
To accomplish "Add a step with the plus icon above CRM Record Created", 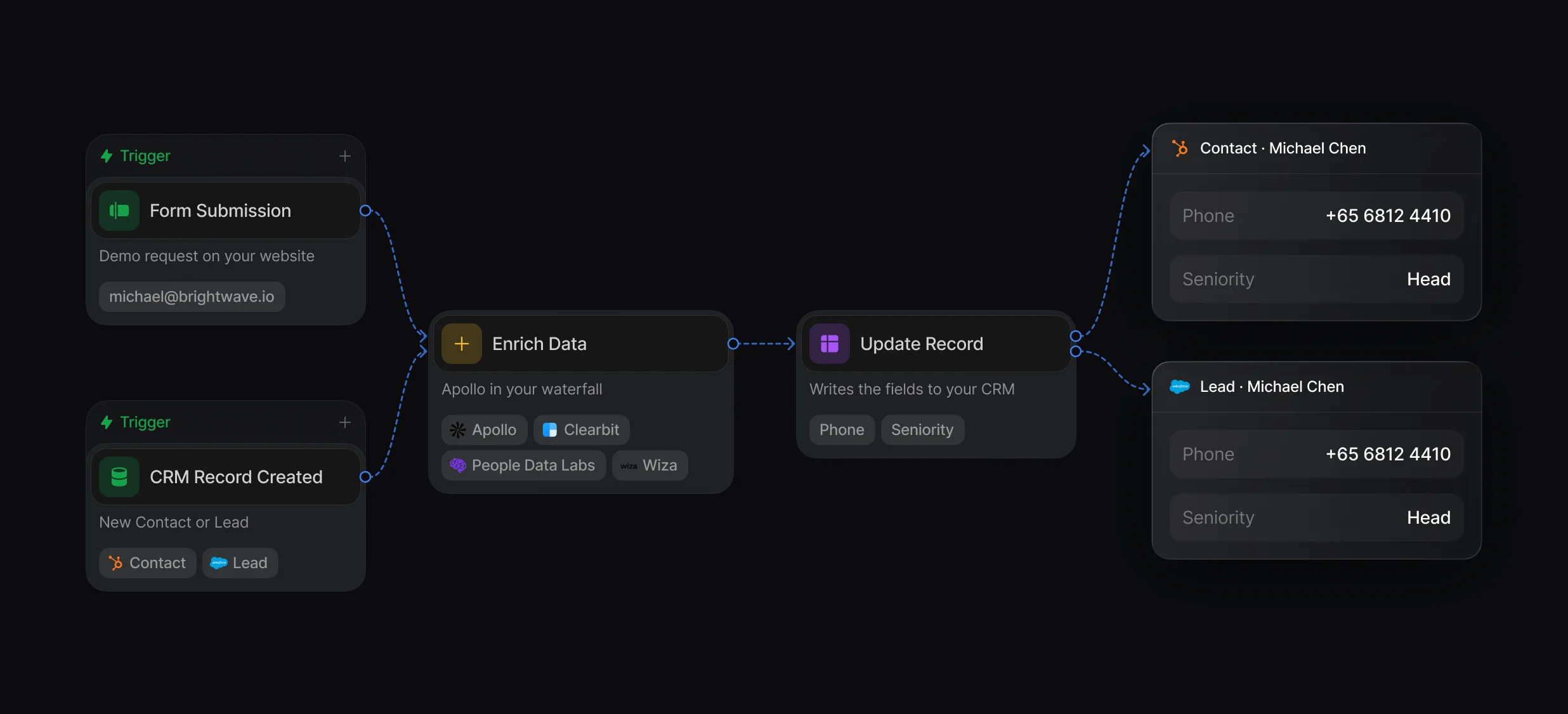I will click(x=345, y=422).
